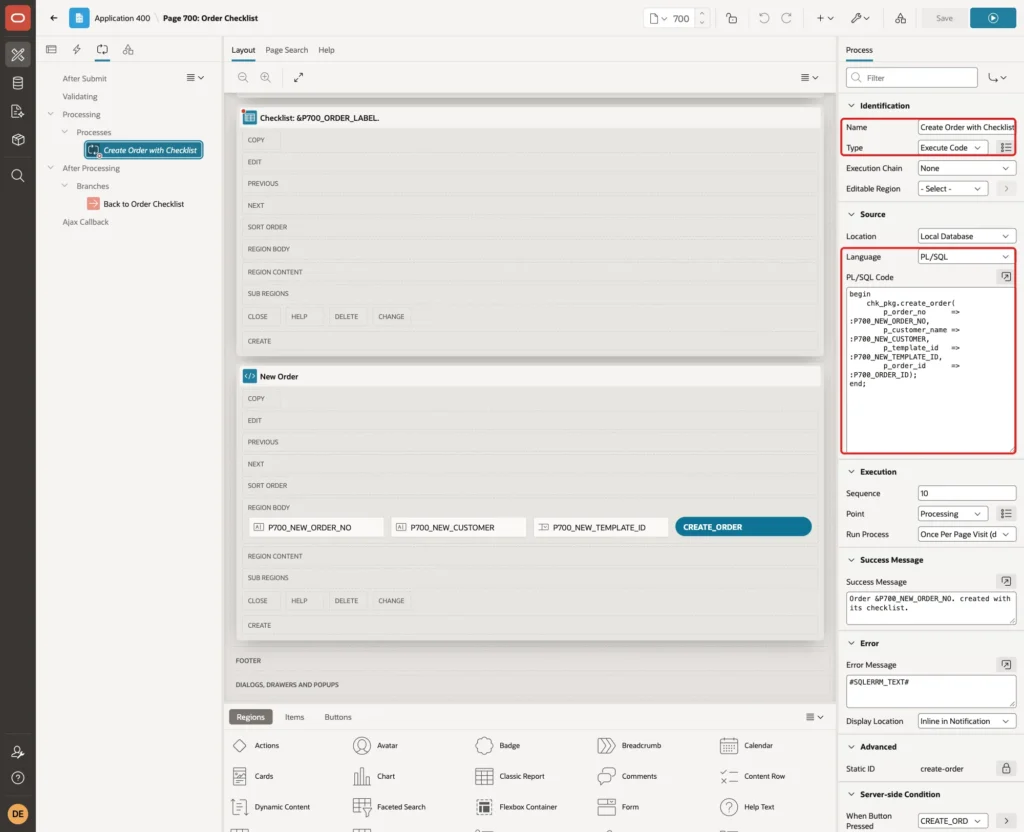
Task: Switch to the Processing tab icon
Action: (103, 50)
